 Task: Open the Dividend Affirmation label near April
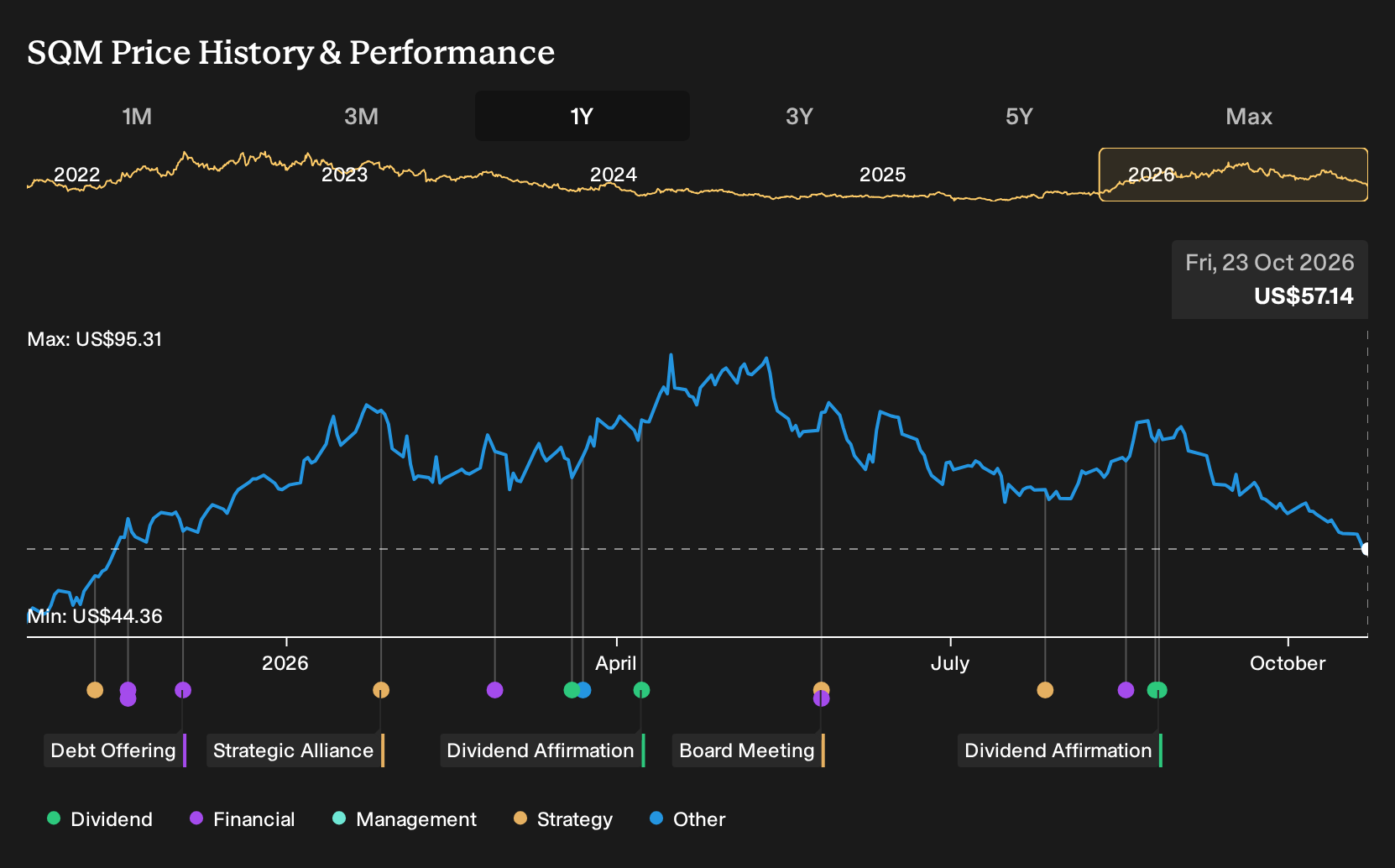[x=542, y=750]
